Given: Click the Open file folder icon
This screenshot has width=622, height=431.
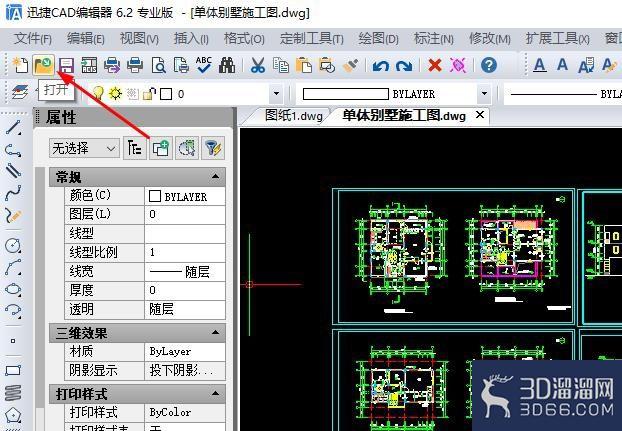Looking at the screenshot, I should click(x=43, y=65).
